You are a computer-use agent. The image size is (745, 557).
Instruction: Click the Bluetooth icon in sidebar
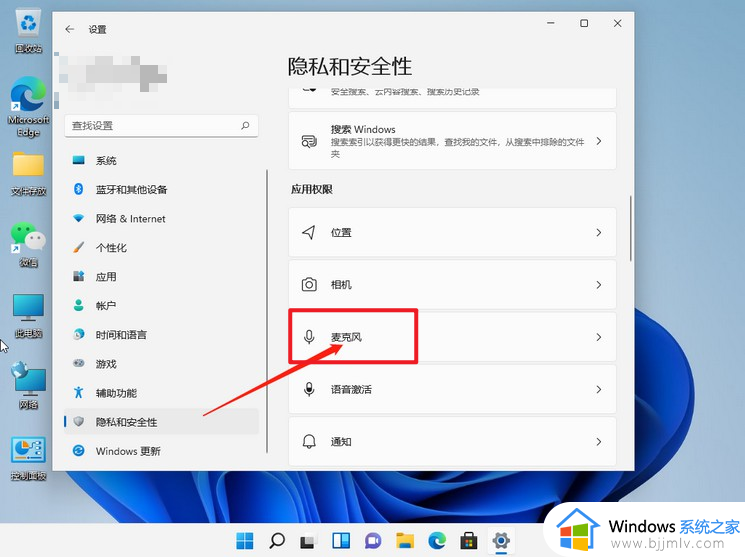[x=78, y=189]
